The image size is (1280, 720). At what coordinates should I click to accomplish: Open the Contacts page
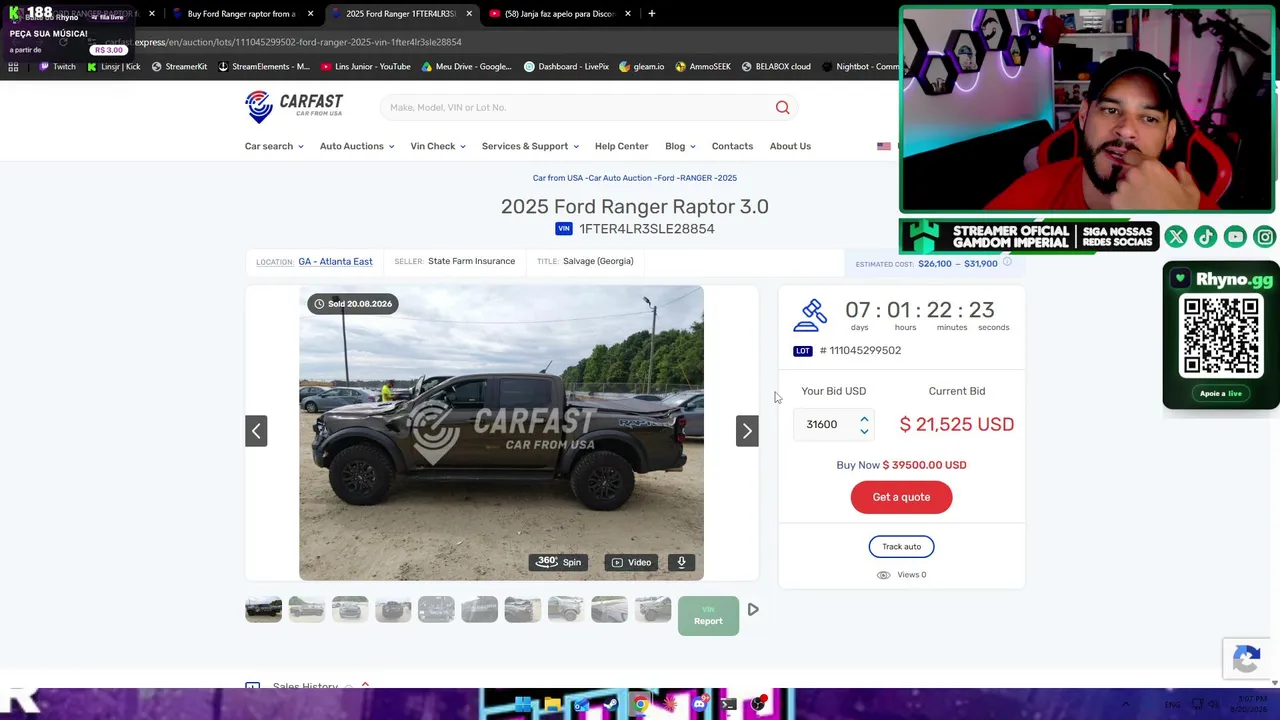pos(732,146)
